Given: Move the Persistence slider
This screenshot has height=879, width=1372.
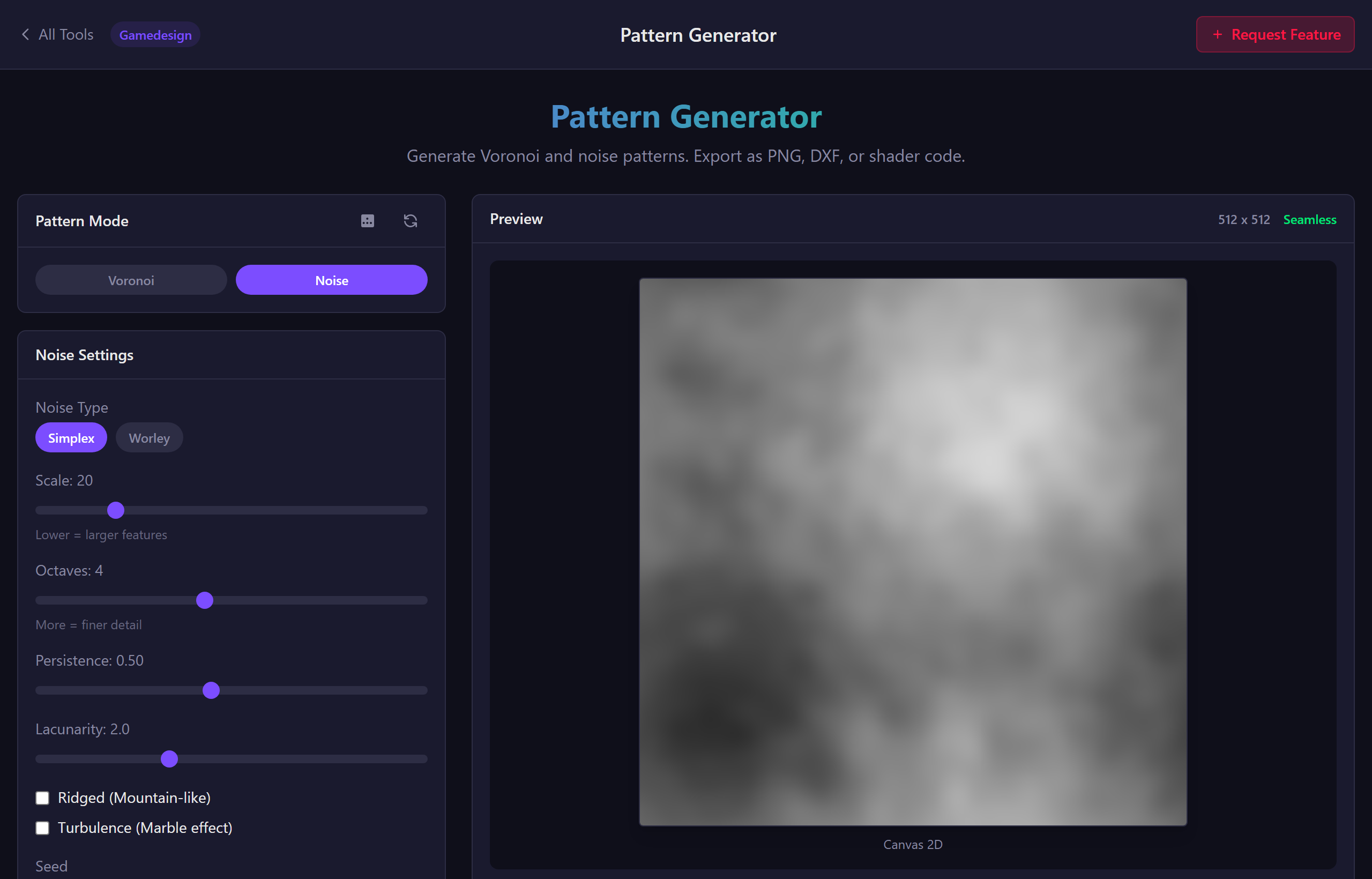Looking at the screenshot, I should point(211,690).
